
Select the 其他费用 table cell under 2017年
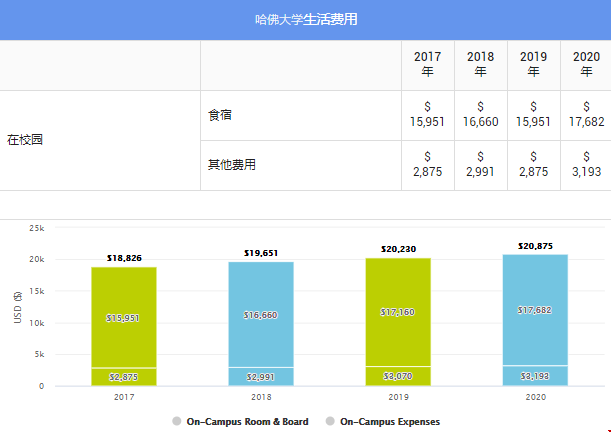pos(428,165)
